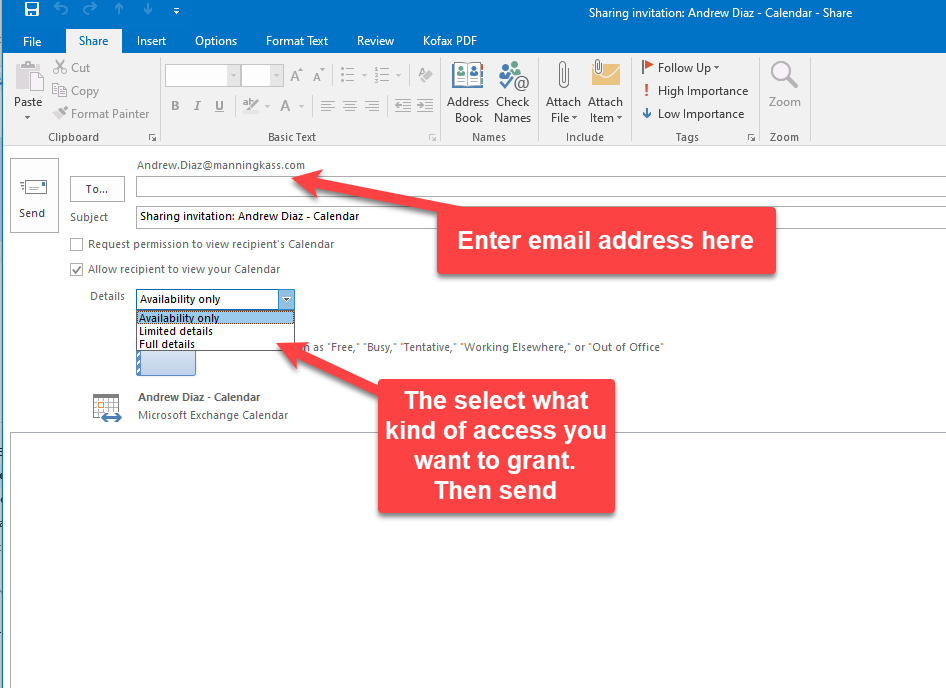
Task: Select the Format Painter tool
Action: [x=100, y=113]
